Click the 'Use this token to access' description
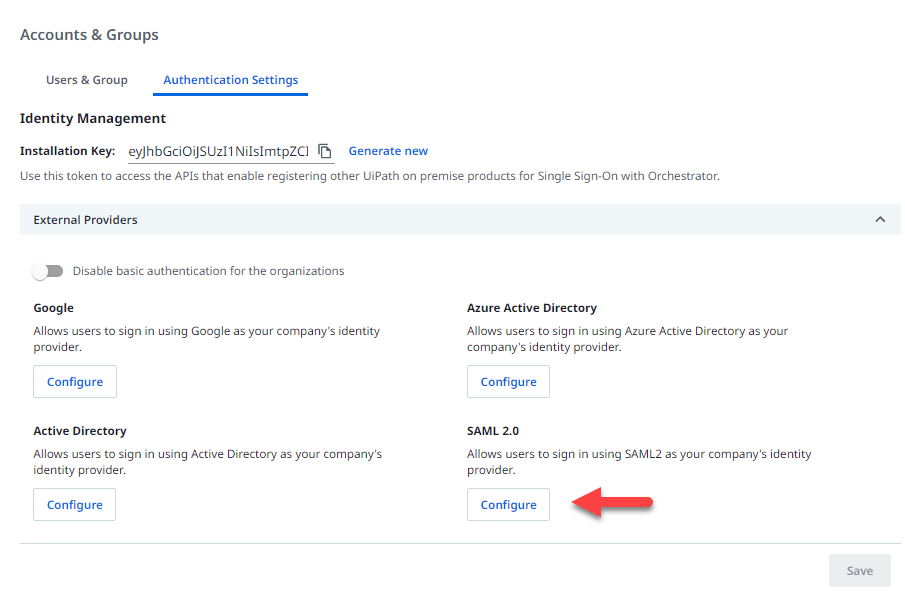The height and width of the screenshot is (591, 905). (370, 176)
